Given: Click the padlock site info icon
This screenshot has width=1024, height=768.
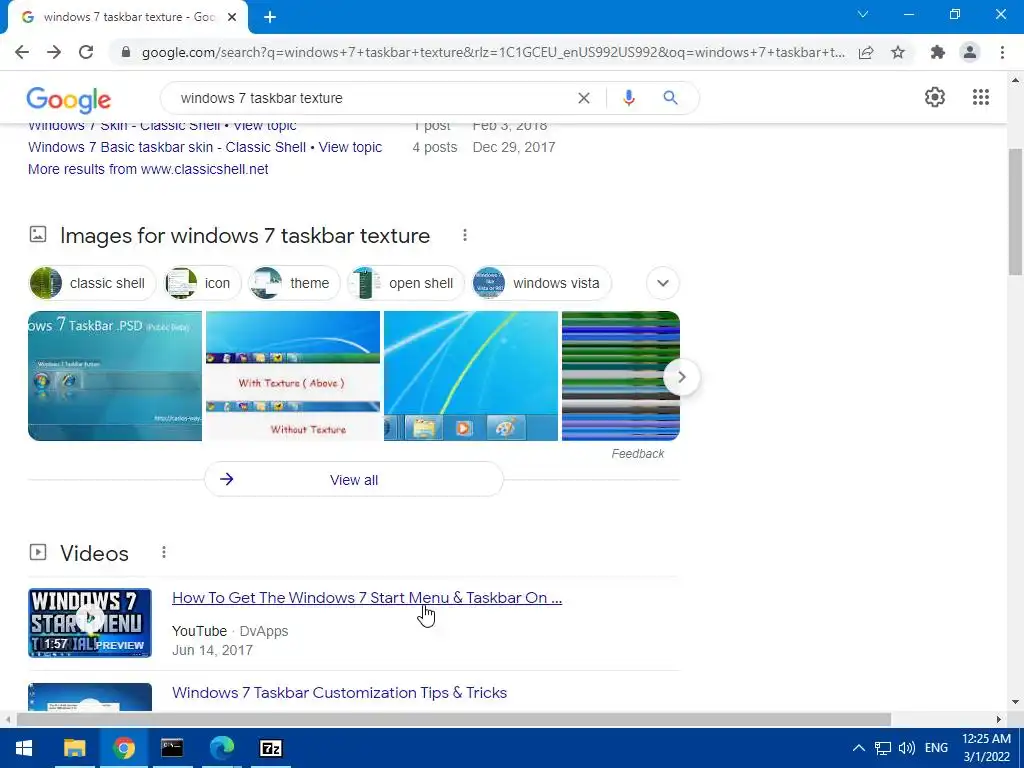Looking at the screenshot, I should (x=126, y=52).
